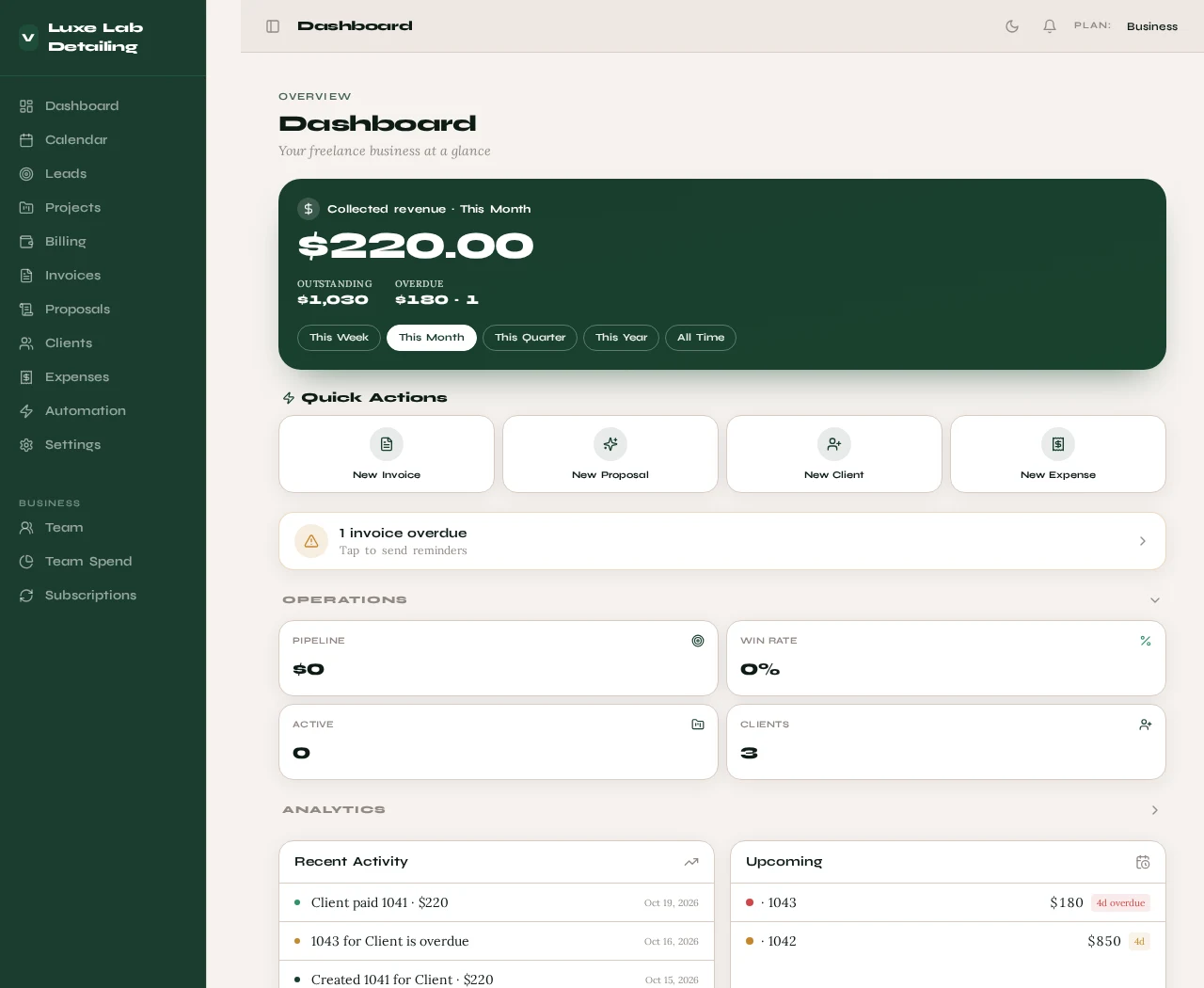The image size is (1204, 988).
Task: Go to Leads in the sidebar
Action: coord(103,174)
